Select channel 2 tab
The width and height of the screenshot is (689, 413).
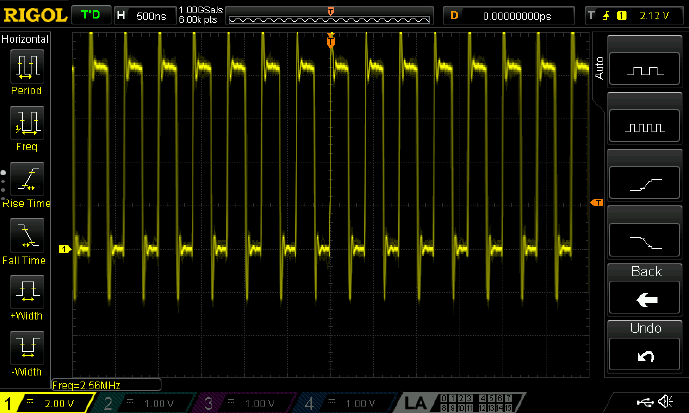143,403
